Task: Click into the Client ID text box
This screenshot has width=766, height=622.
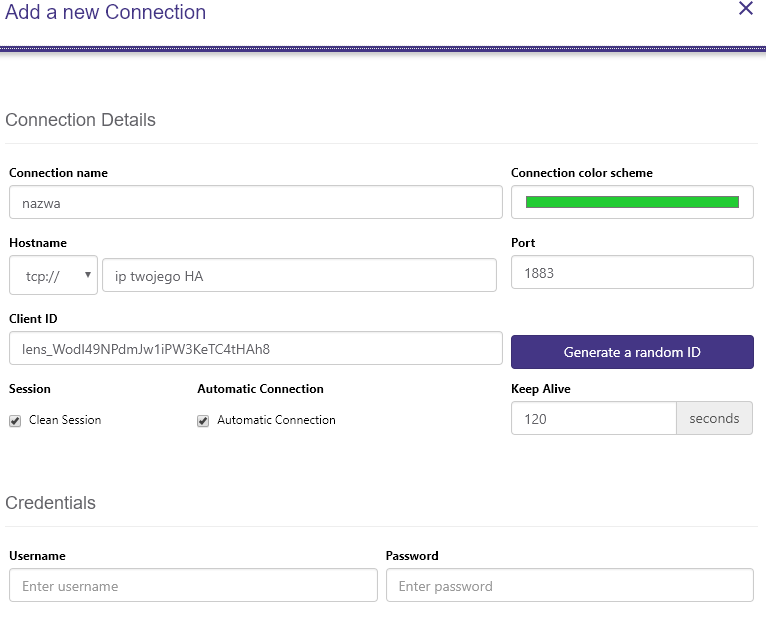Action: 255,349
